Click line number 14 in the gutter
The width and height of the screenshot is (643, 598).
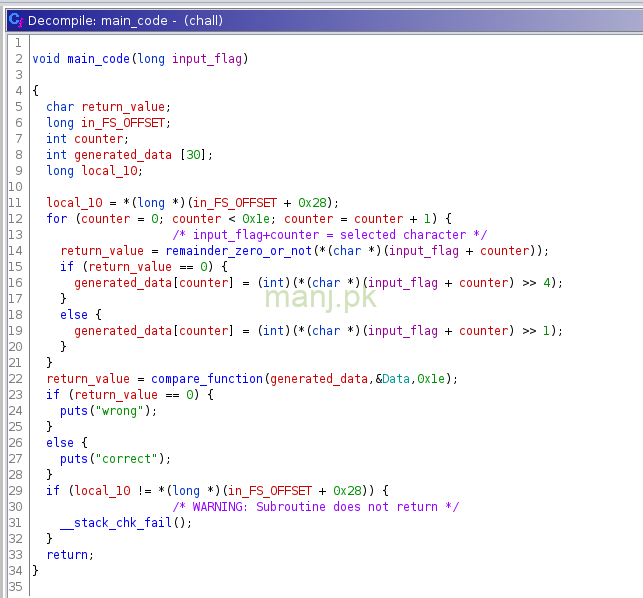coord(17,251)
